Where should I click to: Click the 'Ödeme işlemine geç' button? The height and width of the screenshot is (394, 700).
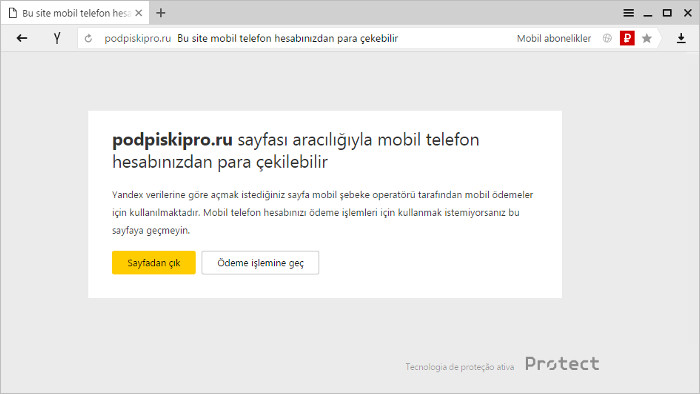pos(260,263)
